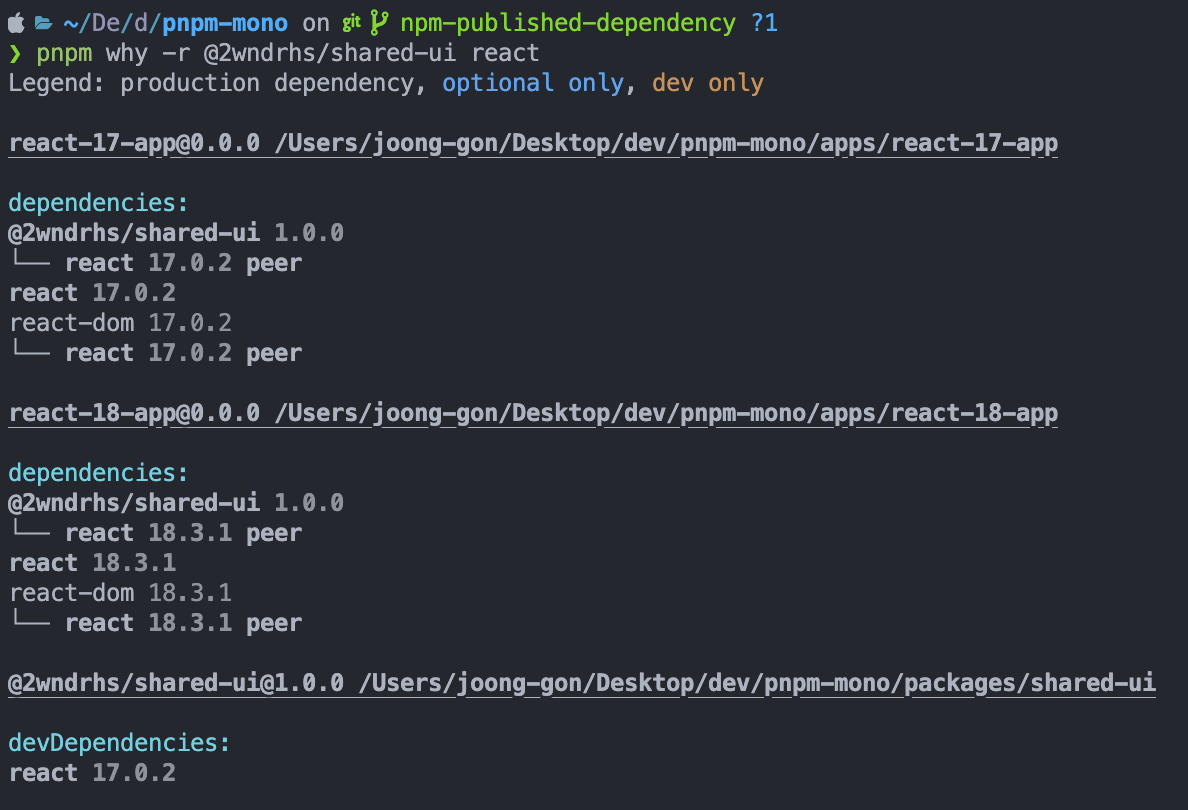
Task: Click 'react 17.0.2' top-level line in react-17-app
Action: coord(92,292)
